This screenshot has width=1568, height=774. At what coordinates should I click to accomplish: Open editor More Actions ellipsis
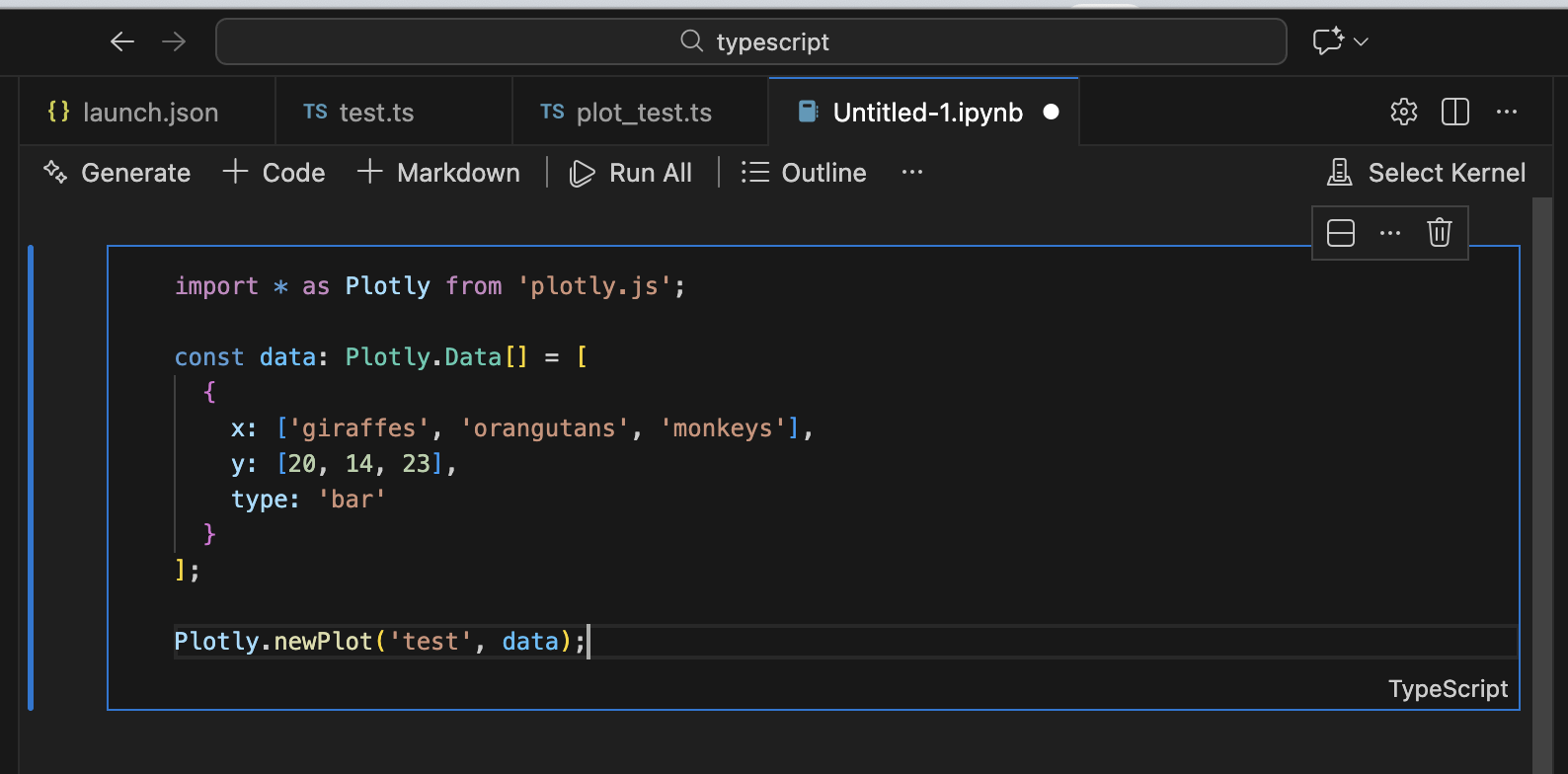(1507, 113)
